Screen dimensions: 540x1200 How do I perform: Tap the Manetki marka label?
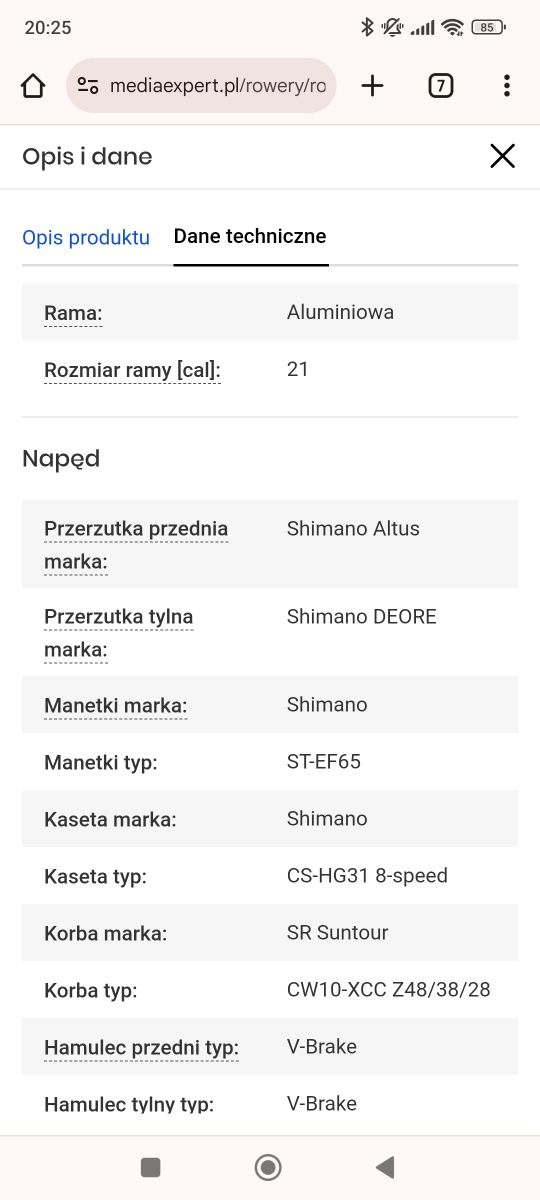(116, 705)
